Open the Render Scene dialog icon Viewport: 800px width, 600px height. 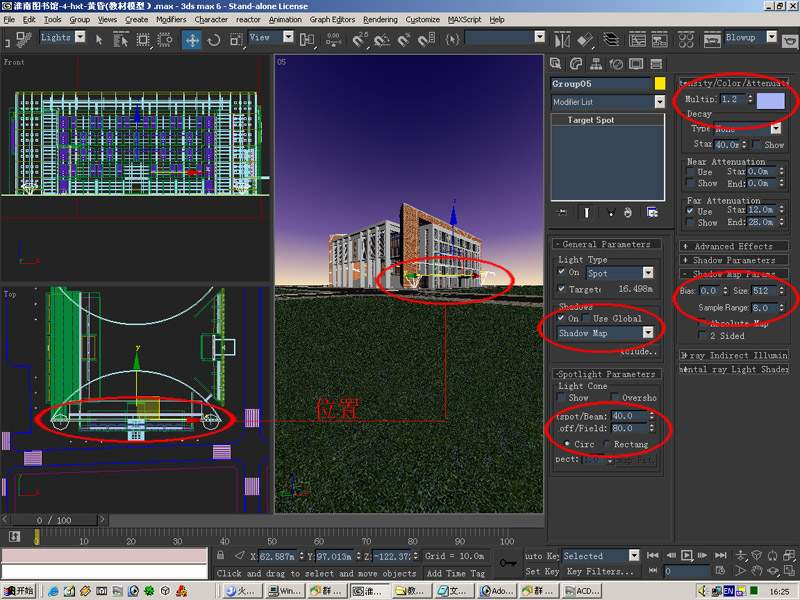pos(712,40)
